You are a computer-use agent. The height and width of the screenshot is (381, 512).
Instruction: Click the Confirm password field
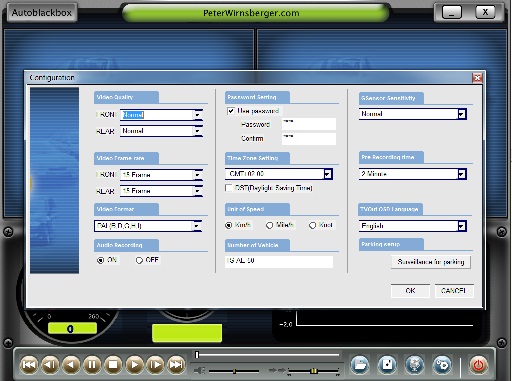click(x=309, y=139)
